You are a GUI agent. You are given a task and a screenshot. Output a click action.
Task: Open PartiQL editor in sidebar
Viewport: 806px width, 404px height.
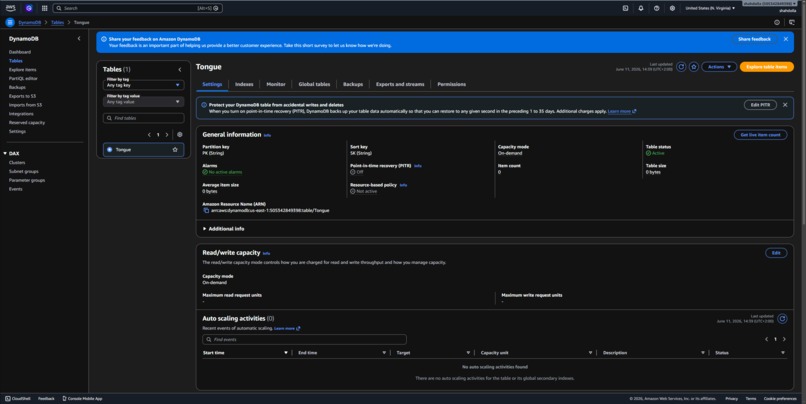pyautogui.click(x=23, y=79)
